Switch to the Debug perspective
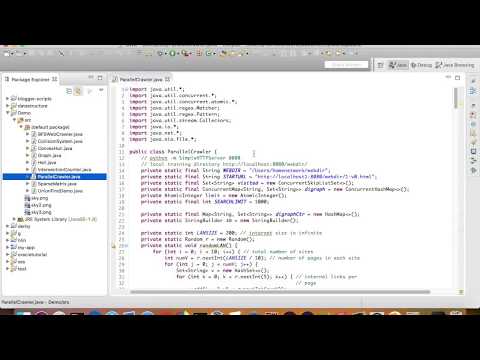The width and height of the screenshot is (480, 360). [422, 65]
